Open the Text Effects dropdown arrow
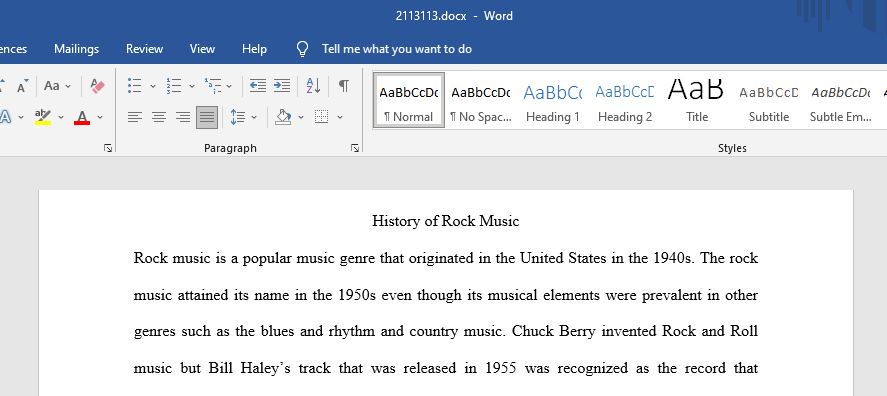 pos(21,117)
